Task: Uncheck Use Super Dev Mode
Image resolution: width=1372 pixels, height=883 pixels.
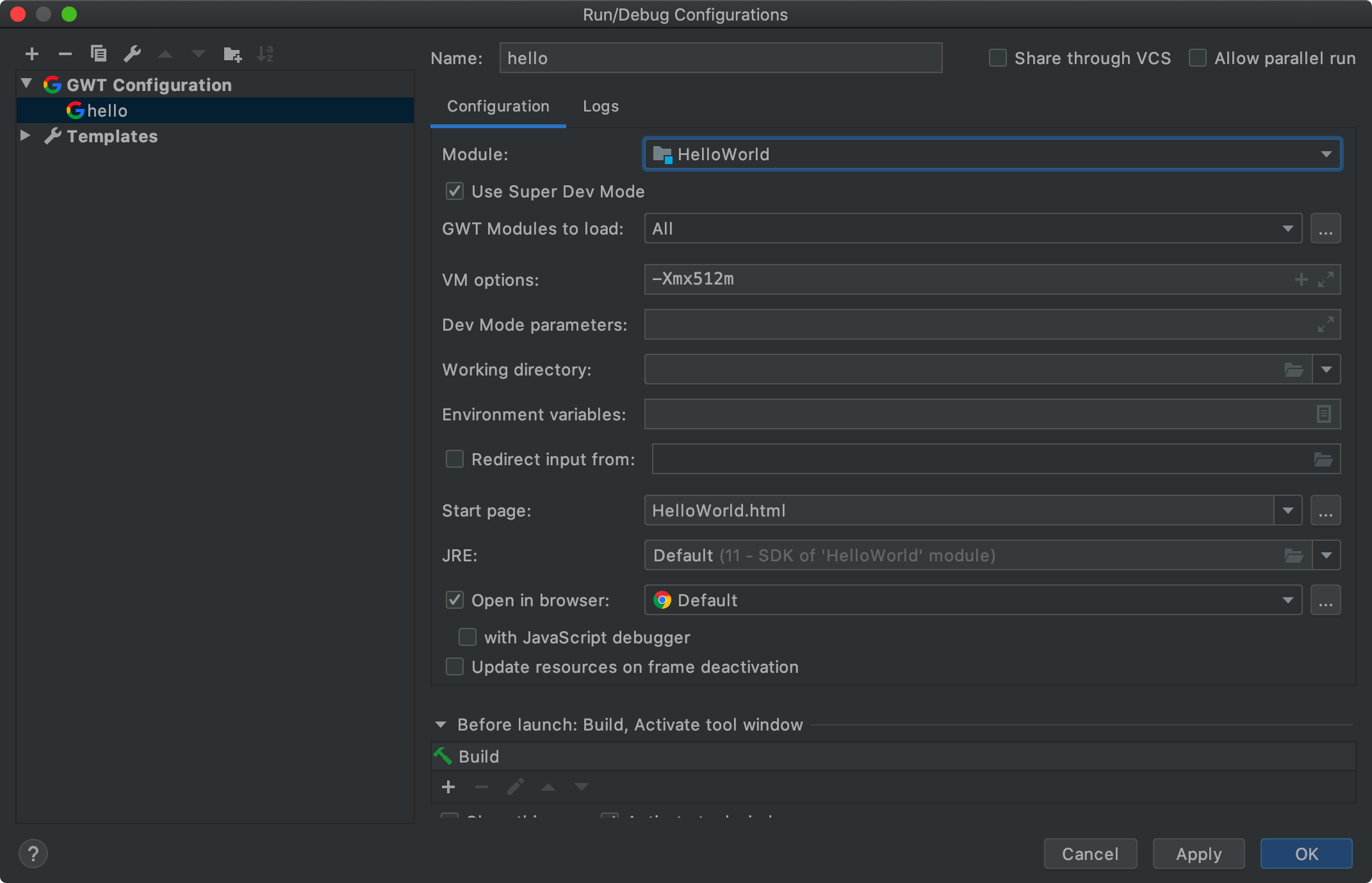Action: tap(455, 191)
